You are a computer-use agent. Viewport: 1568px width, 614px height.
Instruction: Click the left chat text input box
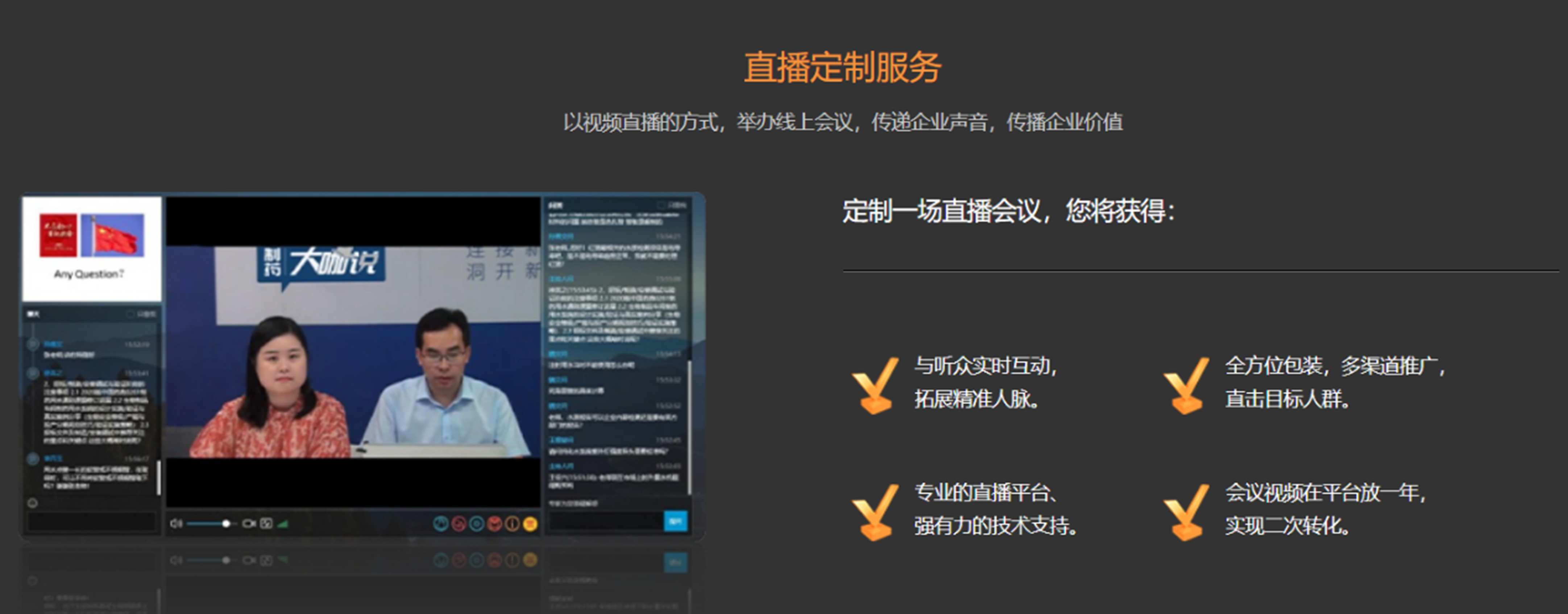(91, 522)
